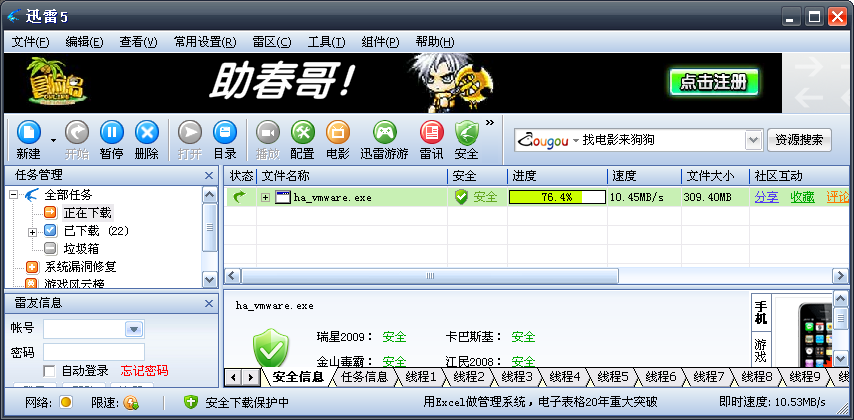Viewport: 854px width, 420px height.
Task: Open 迅雷游游 game icon
Action: 385,132
